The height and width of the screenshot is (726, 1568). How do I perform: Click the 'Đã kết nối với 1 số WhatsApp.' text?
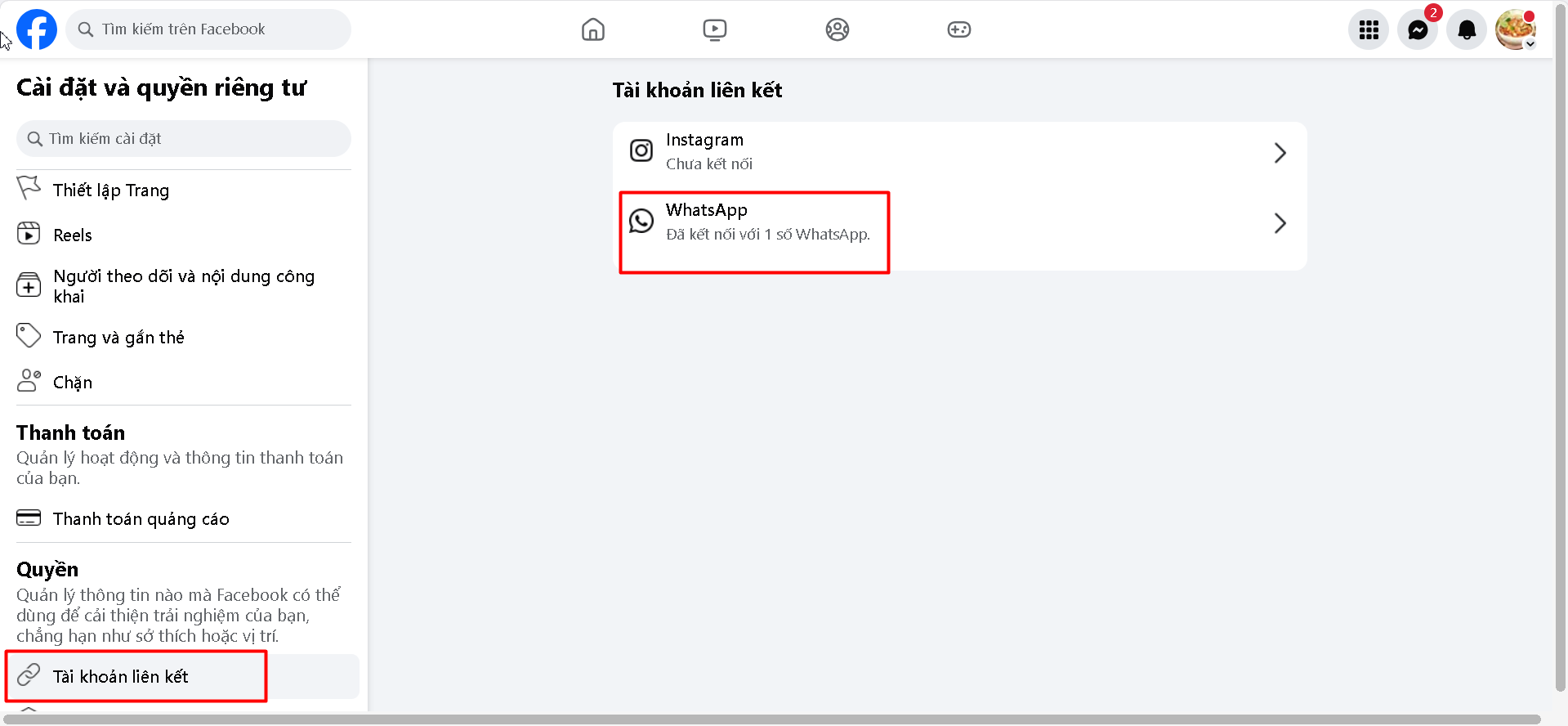point(768,235)
